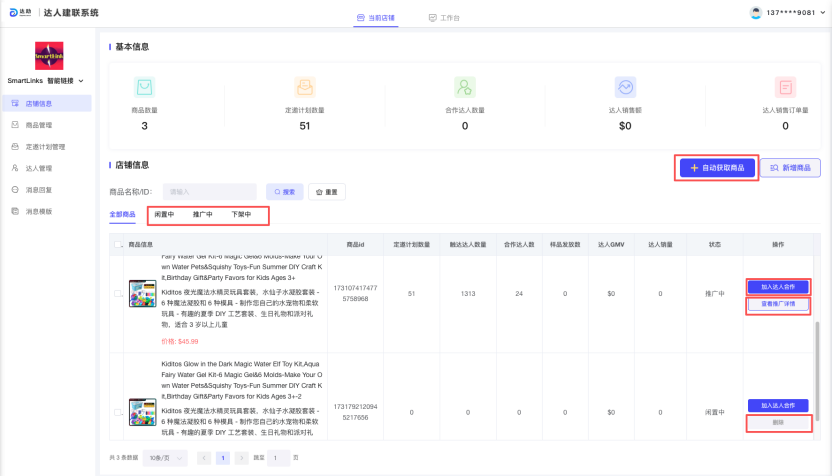
Task: Check the first product row checkbox
Action: (x=119, y=293)
